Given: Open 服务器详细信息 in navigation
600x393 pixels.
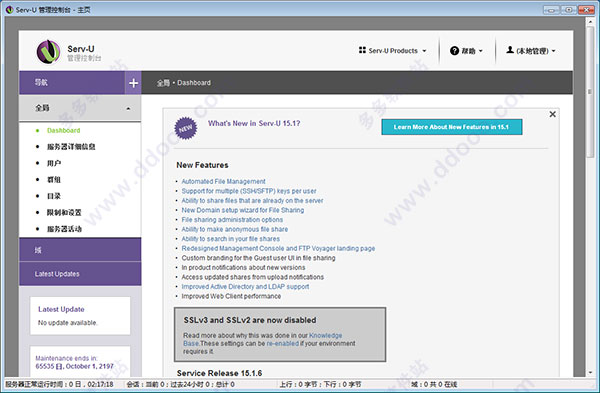Looking at the screenshot, I should (x=71, y=147).
